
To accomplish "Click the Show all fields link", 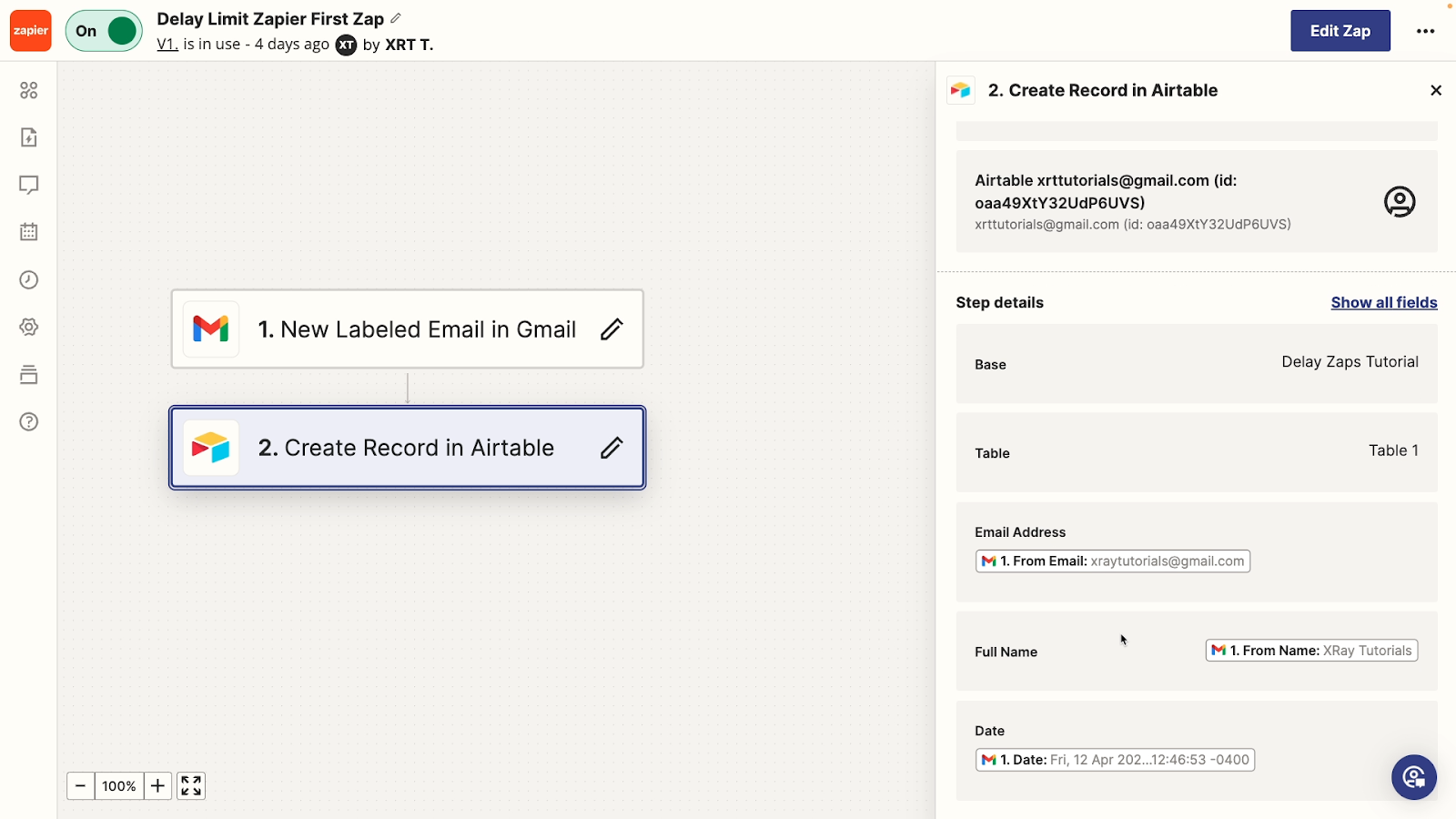I will click(x=1384, y=302).
